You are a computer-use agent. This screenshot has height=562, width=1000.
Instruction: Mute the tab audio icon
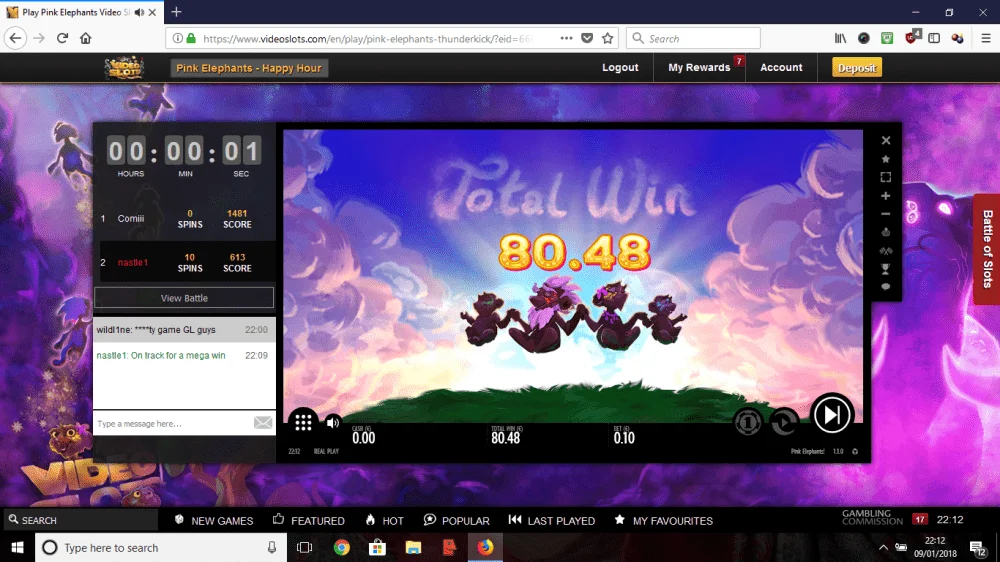(139, 12)
